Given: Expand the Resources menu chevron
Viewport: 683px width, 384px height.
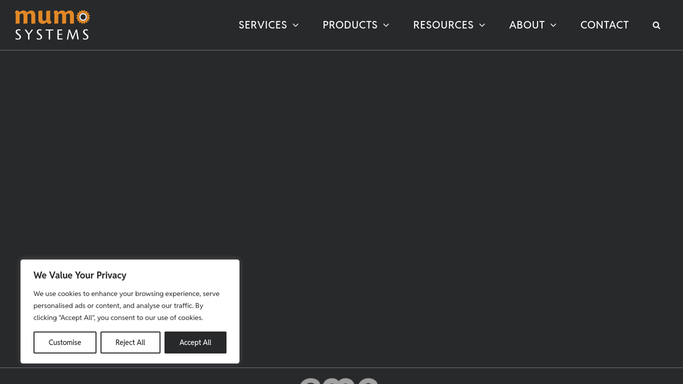Looking at the screenshot, I should point(482,25).
